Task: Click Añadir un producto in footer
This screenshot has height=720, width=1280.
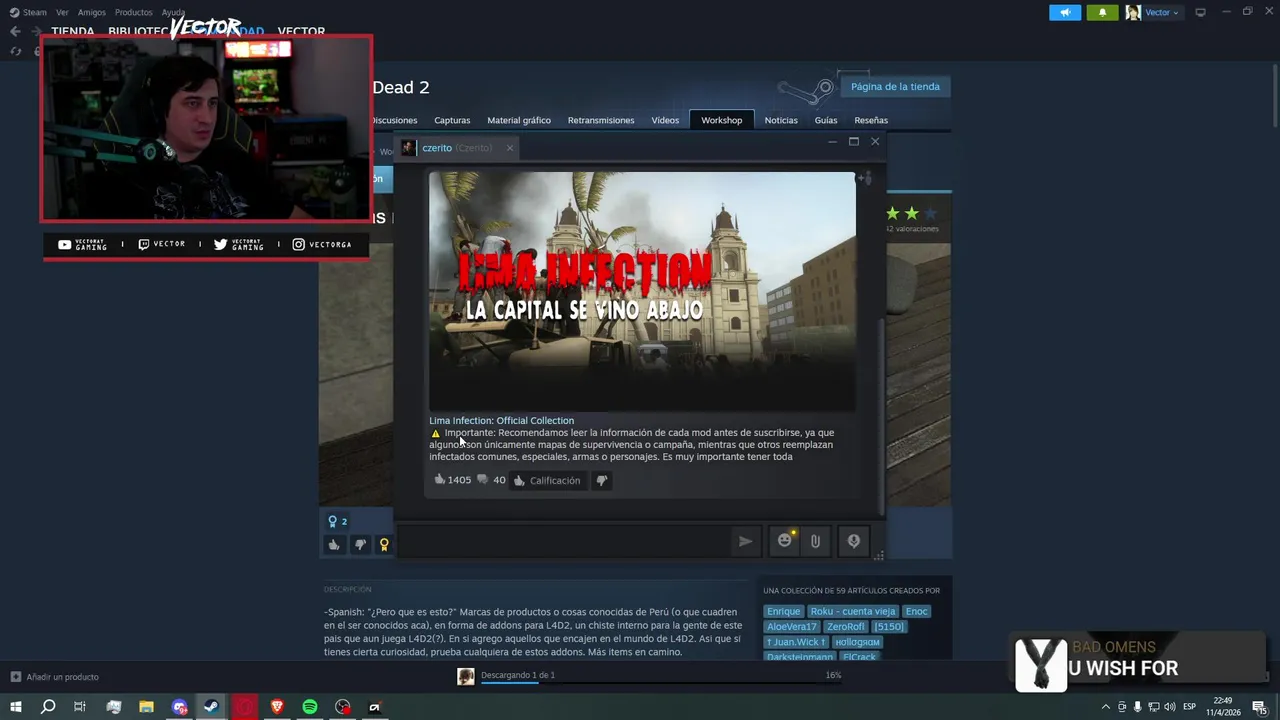Action: pyautogui.click(x=54, y=677)
